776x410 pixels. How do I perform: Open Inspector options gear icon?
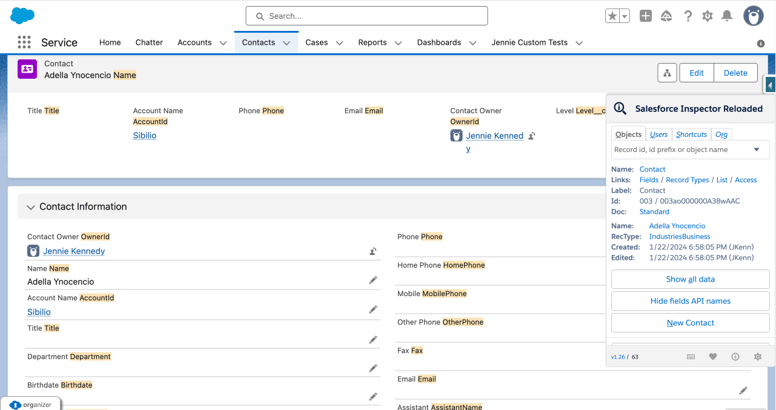tap(757, 357)
